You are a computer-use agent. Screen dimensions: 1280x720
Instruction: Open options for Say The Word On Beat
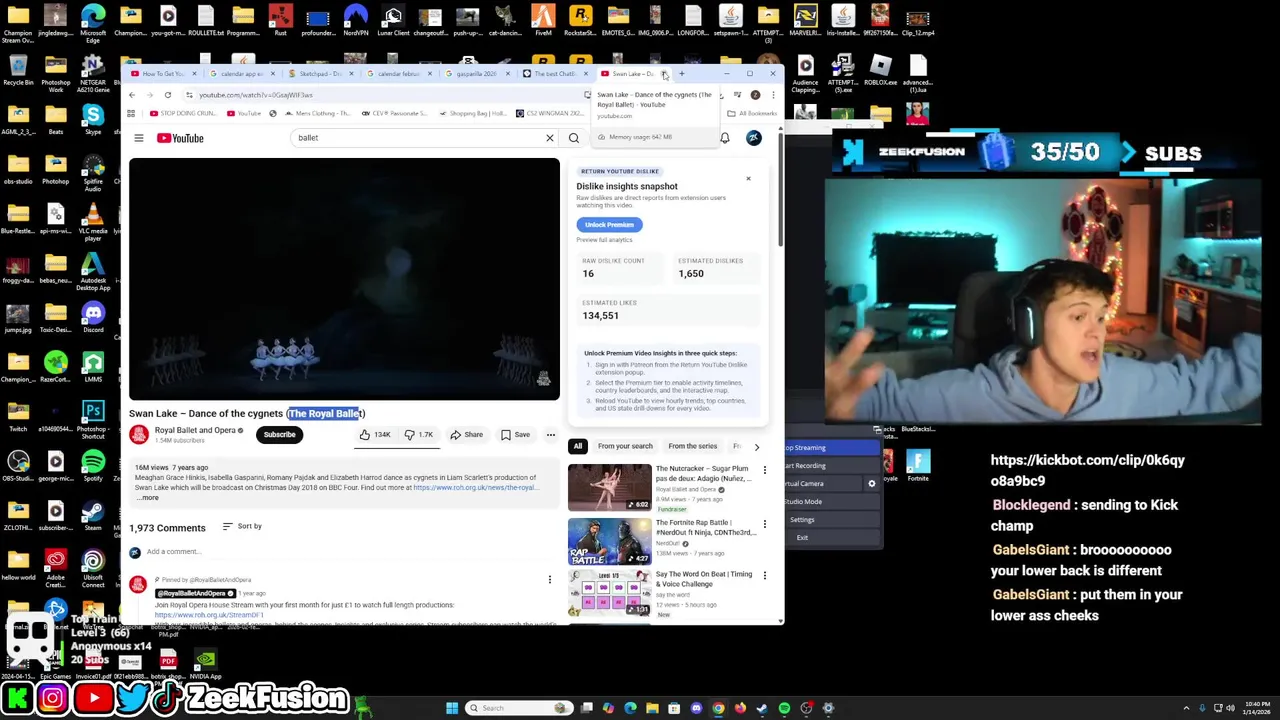pos(765,576)
